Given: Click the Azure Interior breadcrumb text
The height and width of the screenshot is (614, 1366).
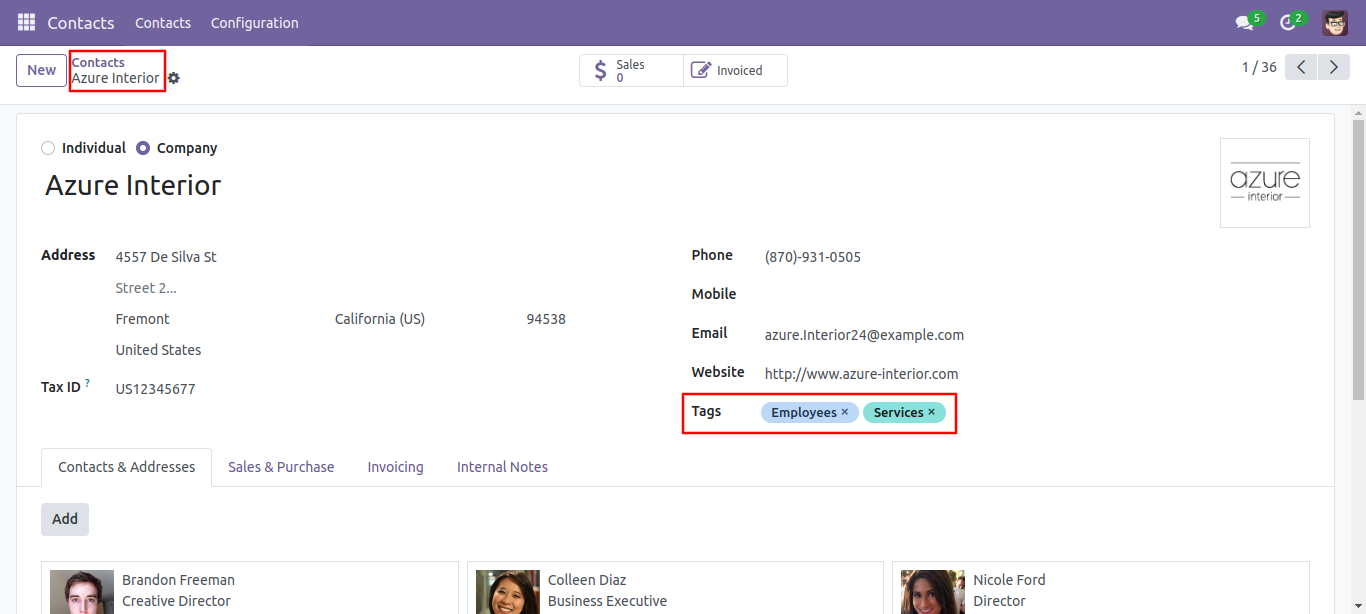Looking at the screenshot, I should [115, 78].
